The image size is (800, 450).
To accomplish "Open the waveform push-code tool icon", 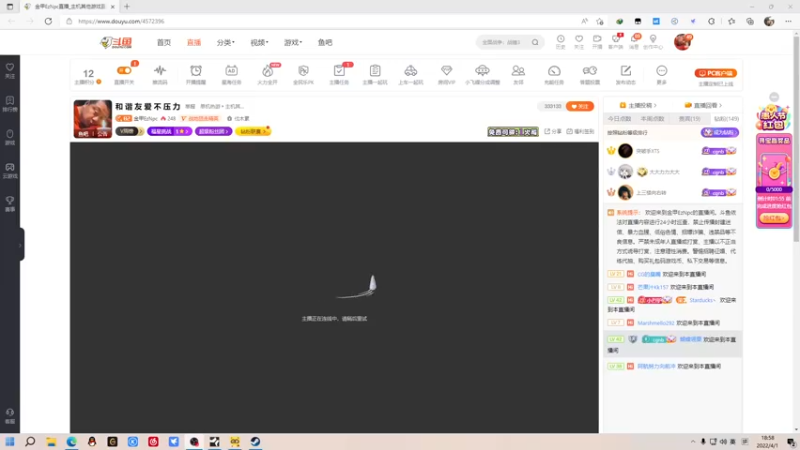I will (x=160, y=70).
